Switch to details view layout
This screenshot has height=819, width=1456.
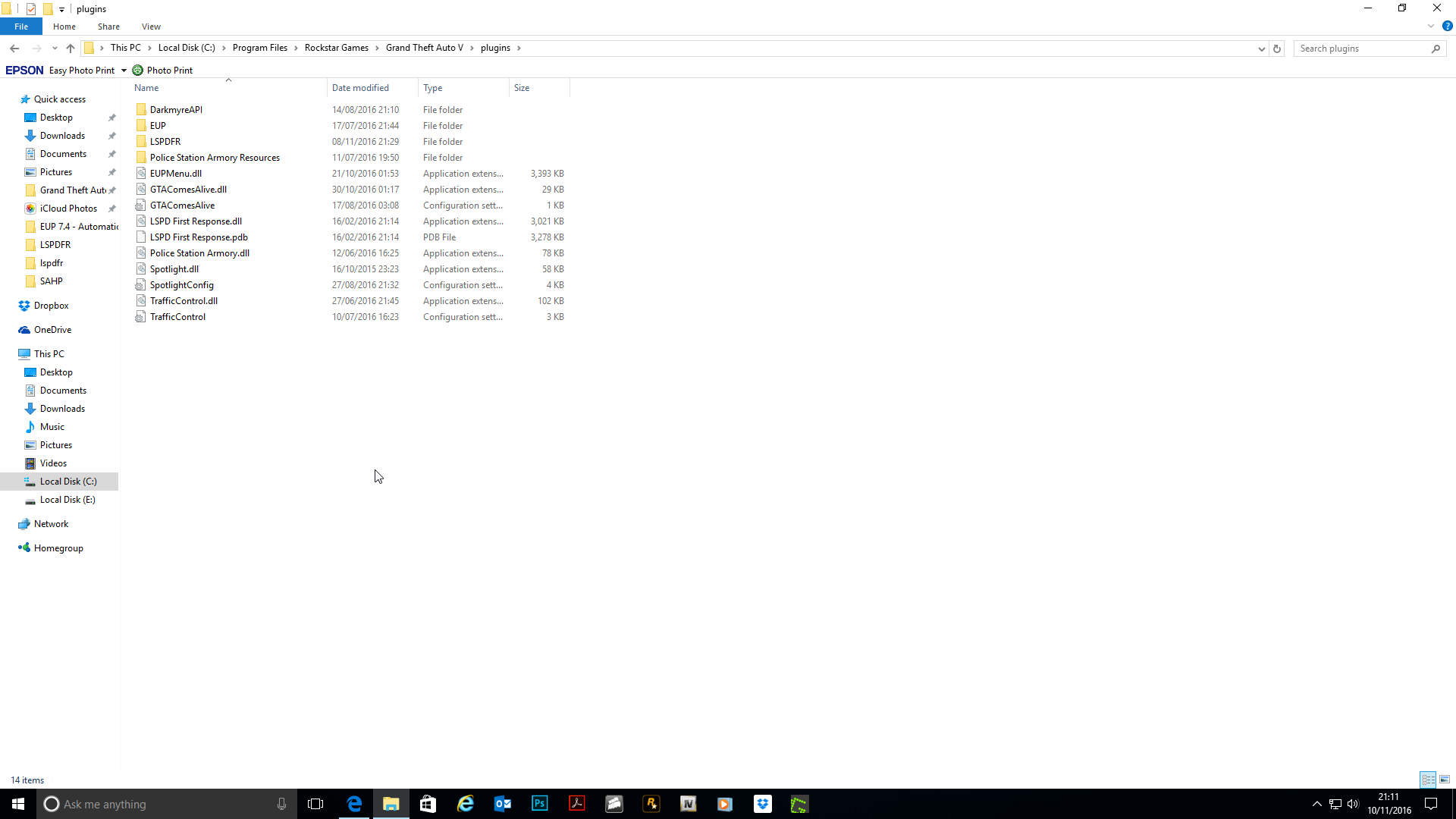click(1428, 780)
